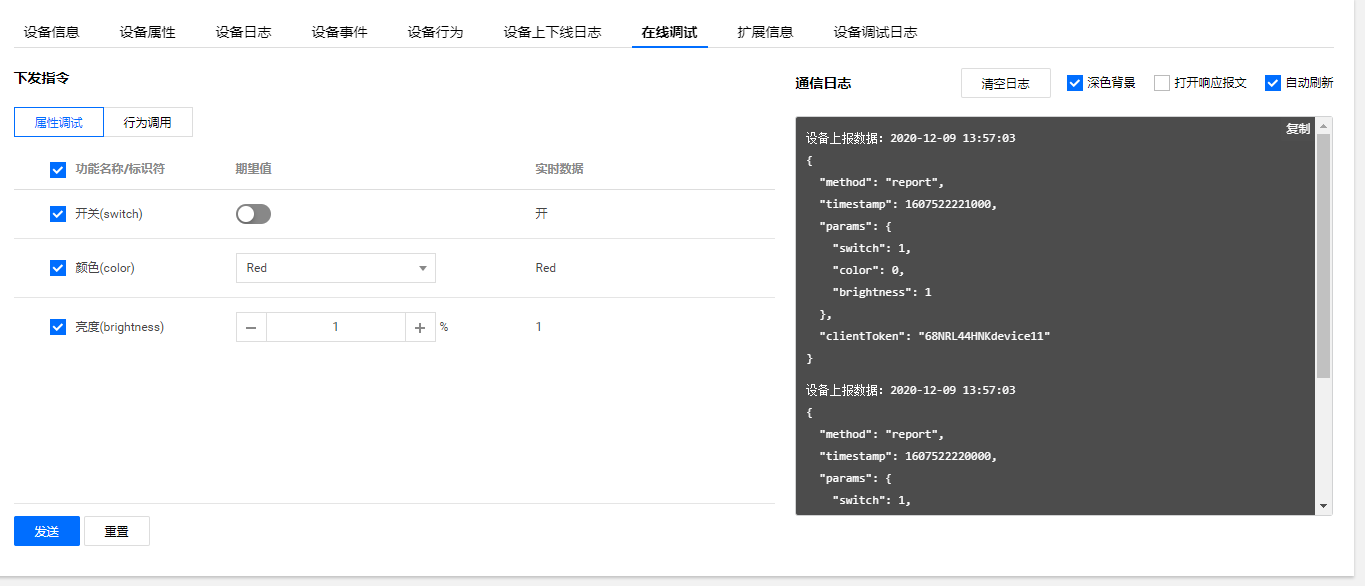Click the communication log scrollbar thumb
The image size is (1365, 586).
click(1324, 256)
